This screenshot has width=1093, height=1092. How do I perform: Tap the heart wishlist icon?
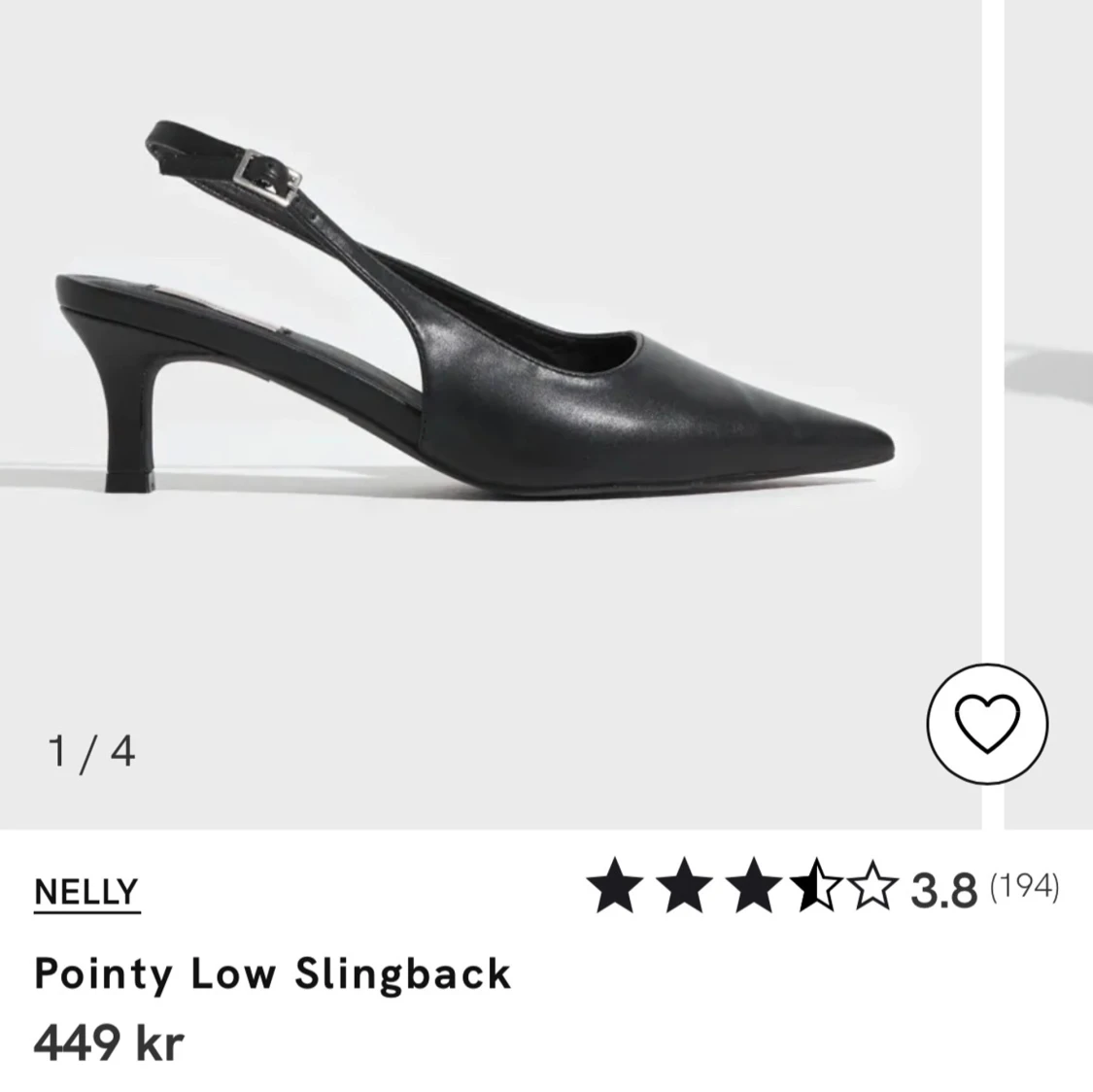987,724
